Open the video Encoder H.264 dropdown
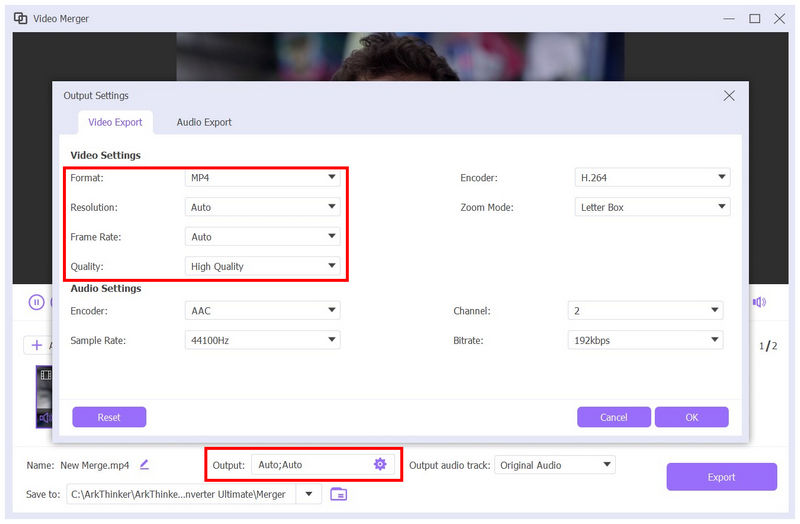 (653, 178)
